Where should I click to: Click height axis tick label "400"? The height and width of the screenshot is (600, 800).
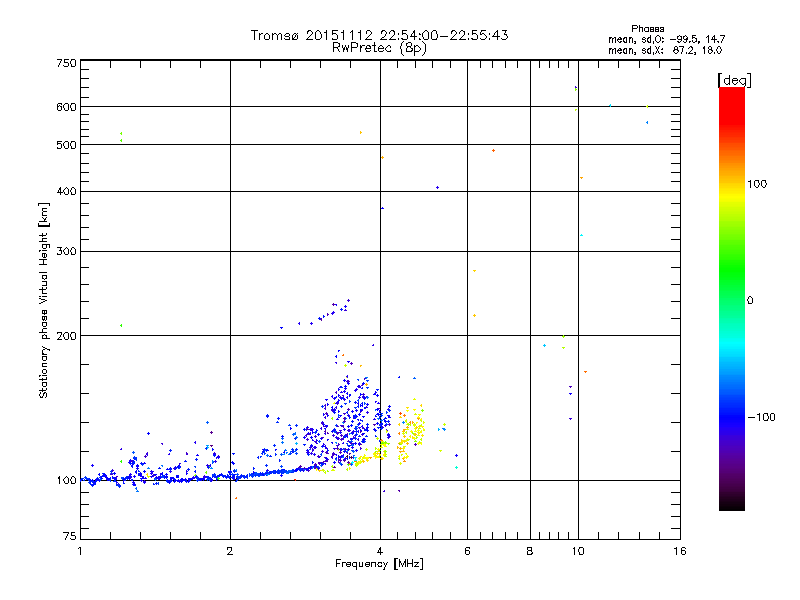66,191
